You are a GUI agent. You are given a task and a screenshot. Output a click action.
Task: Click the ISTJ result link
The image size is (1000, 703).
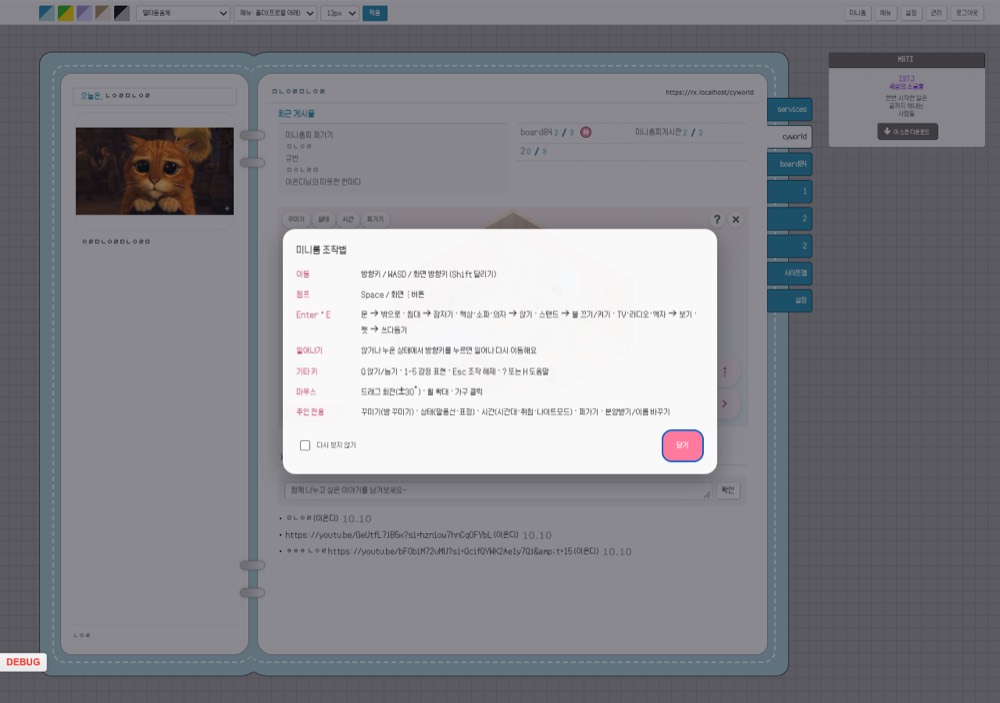tap(906, 79)
